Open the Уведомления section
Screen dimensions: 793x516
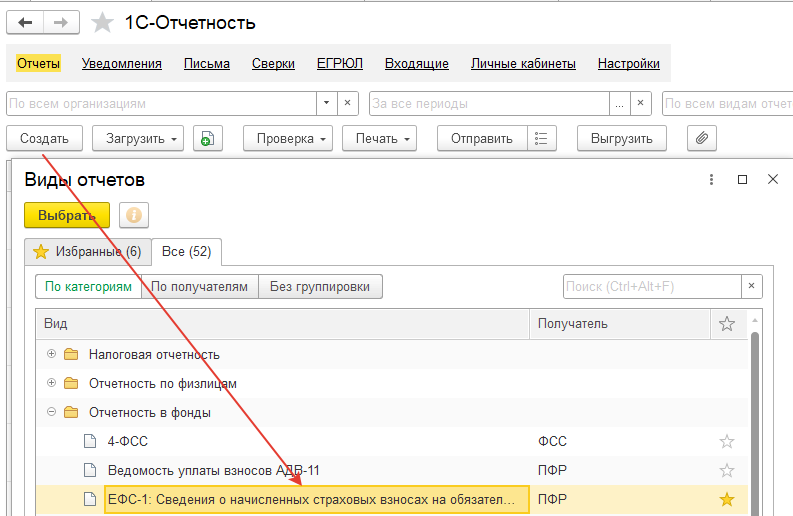point(122,63)
